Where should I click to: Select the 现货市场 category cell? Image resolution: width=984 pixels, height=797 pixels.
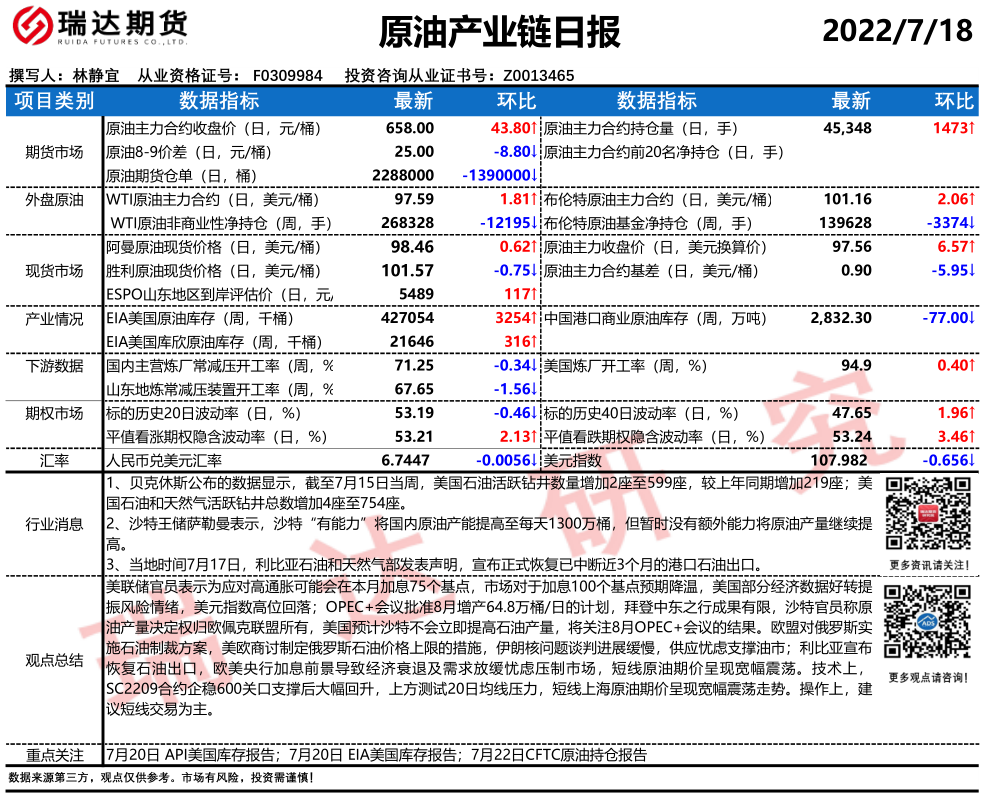(x=54, y=270)
